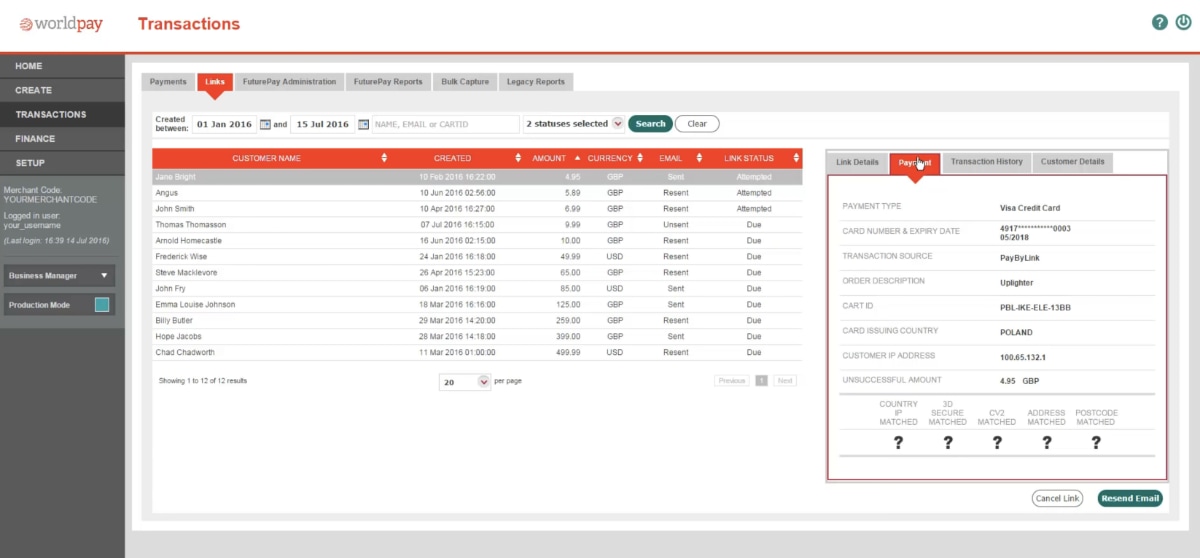The height and width of the screenshot is (558, 1200).
Task: Open Setup in sidebar
Action: [62, 162]
